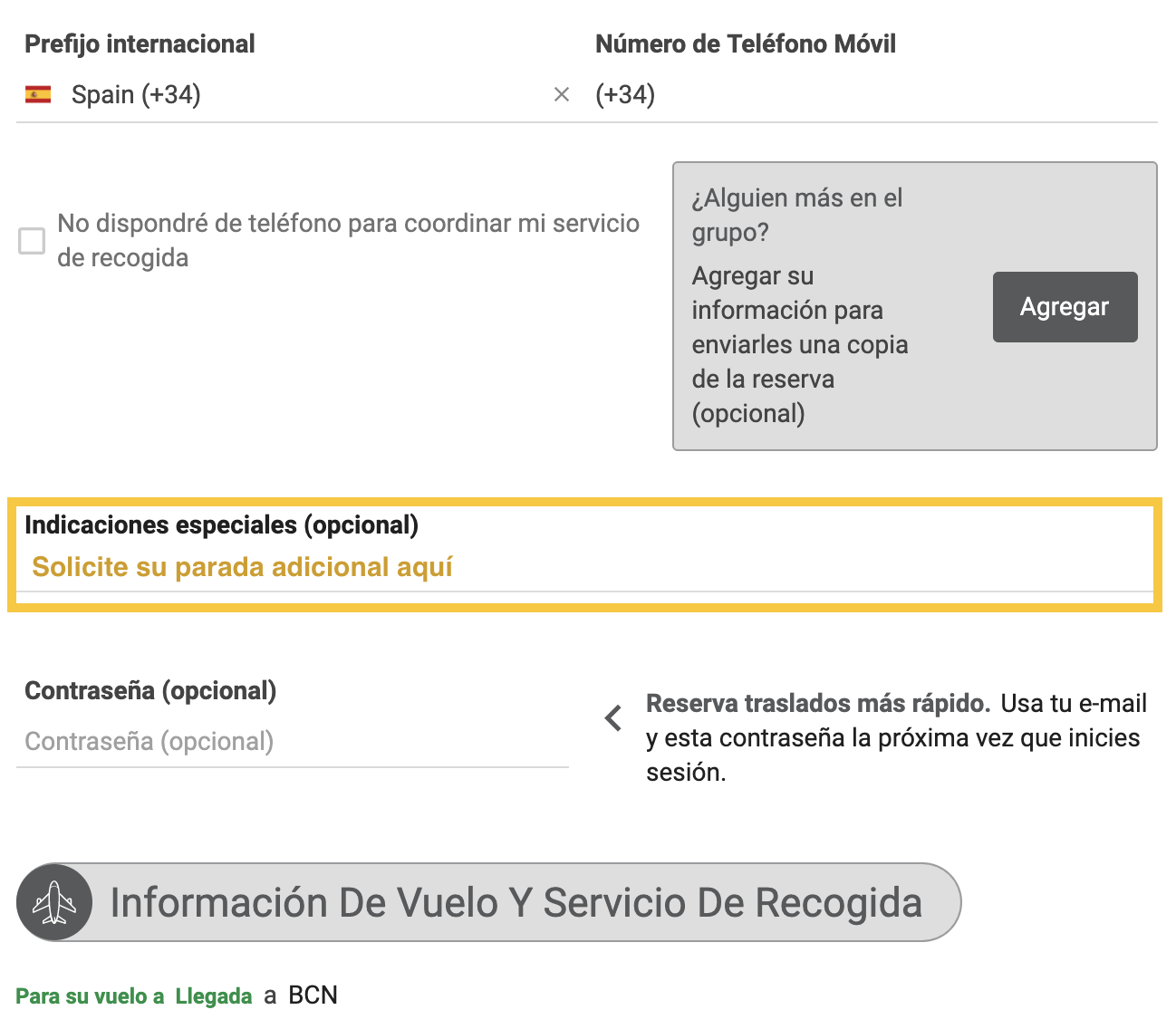The image size is (1176, 1029).
Task: Select the 'Información De Vuelo' section header
Action: tap(516, 903)
